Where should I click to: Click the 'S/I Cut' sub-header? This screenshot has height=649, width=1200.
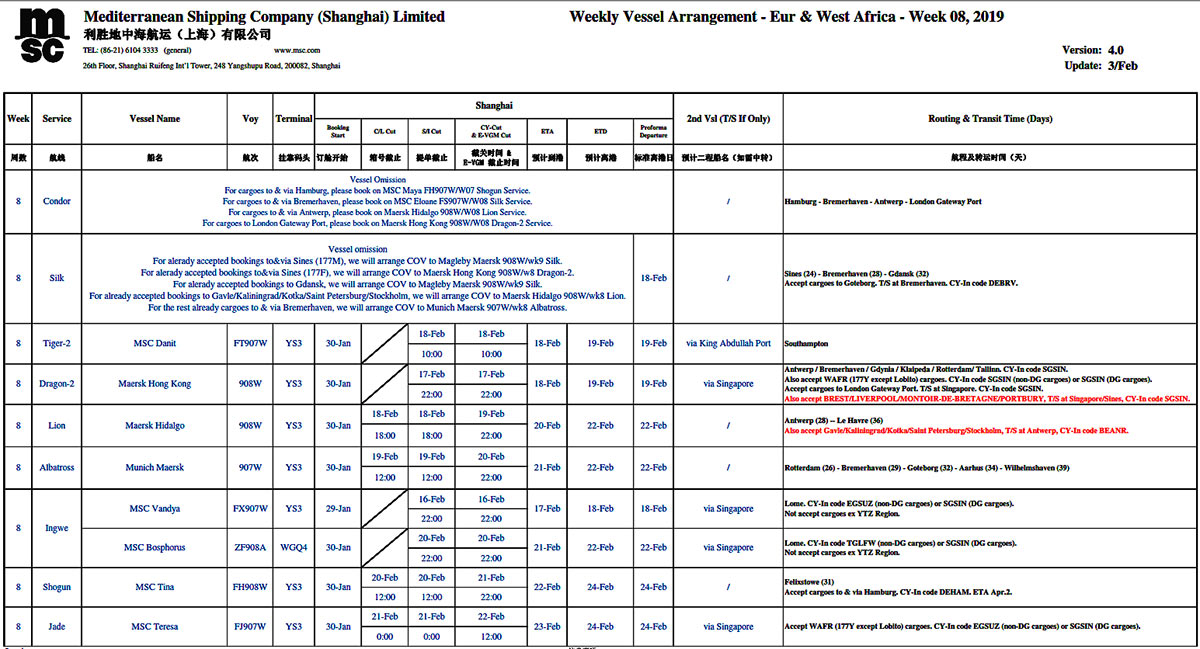432,131
